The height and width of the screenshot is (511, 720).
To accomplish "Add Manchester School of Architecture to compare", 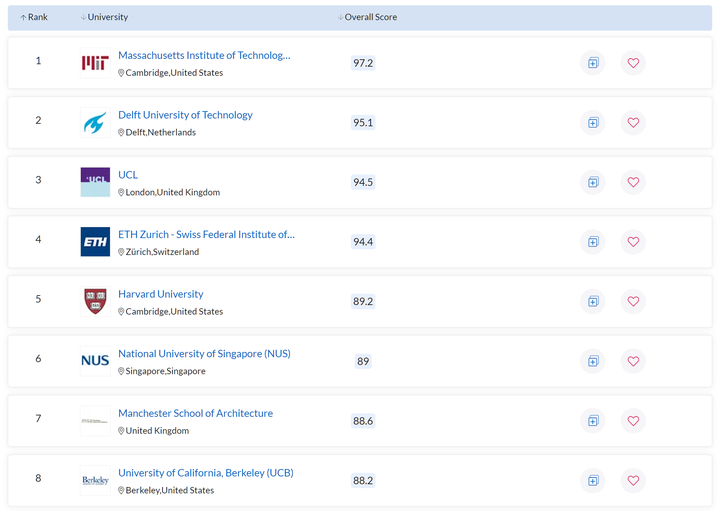I will (593, 421).
